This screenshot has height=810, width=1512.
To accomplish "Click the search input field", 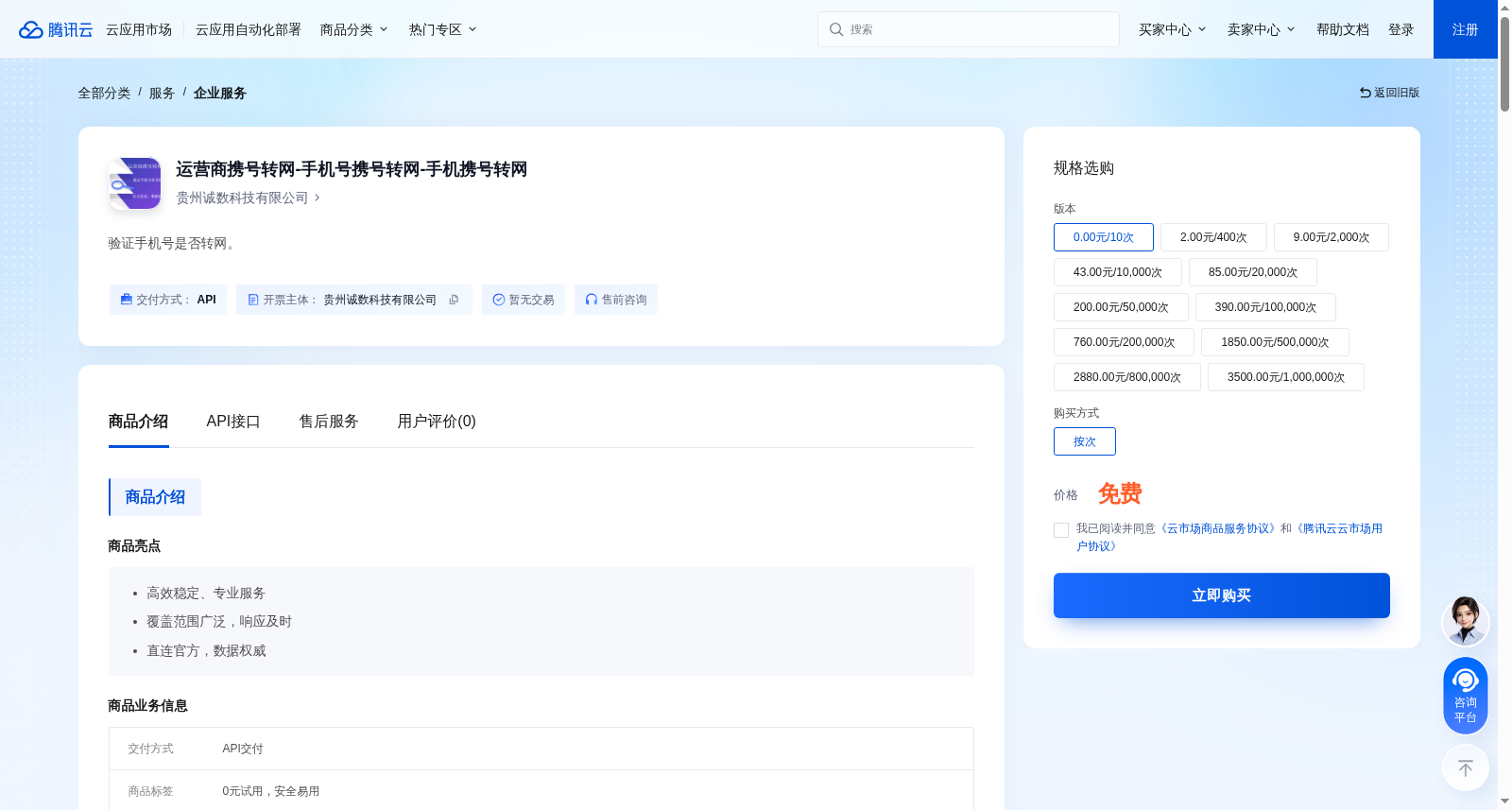I will pyautogui.click(x=969, y=29).
